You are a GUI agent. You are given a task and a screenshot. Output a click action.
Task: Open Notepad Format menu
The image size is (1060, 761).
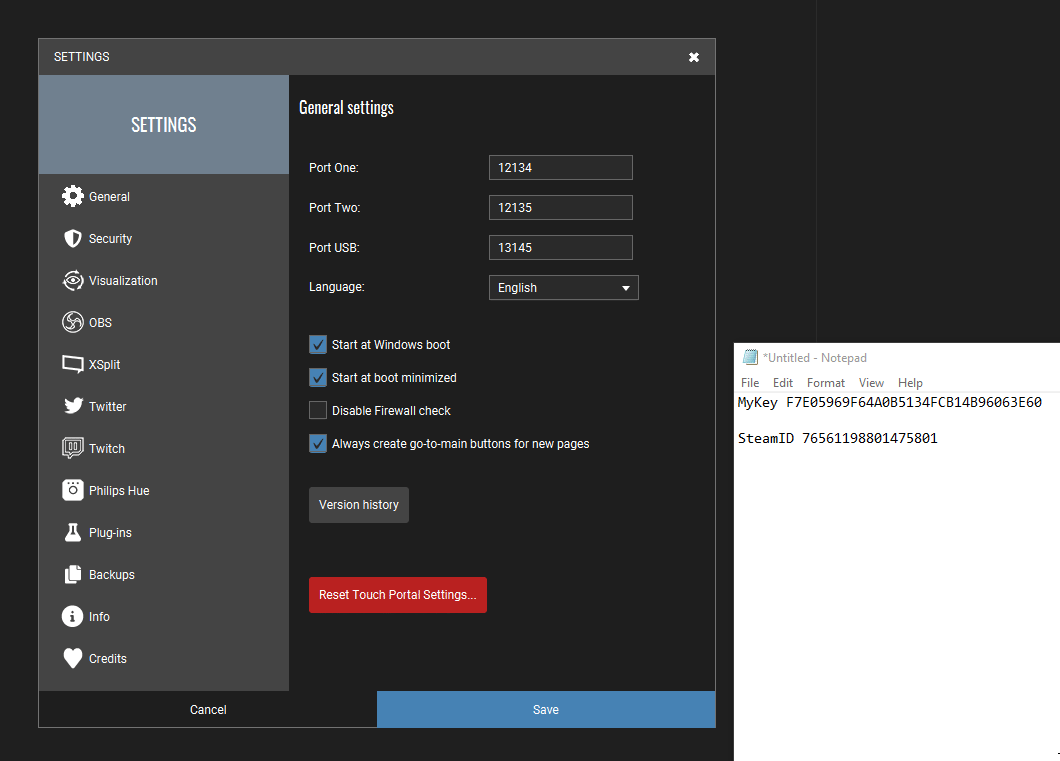point(825,383)
